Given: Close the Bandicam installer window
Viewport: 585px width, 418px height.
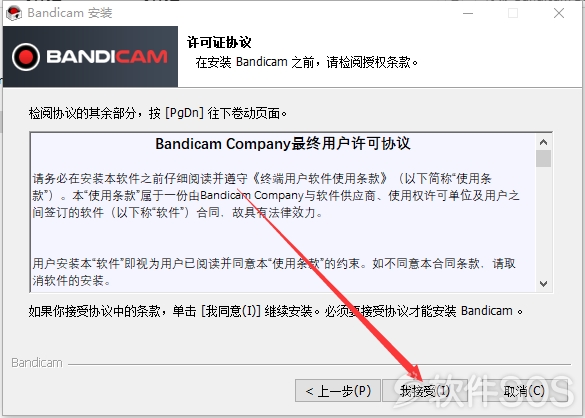Looking at the screenshot, I should point(559,13).
